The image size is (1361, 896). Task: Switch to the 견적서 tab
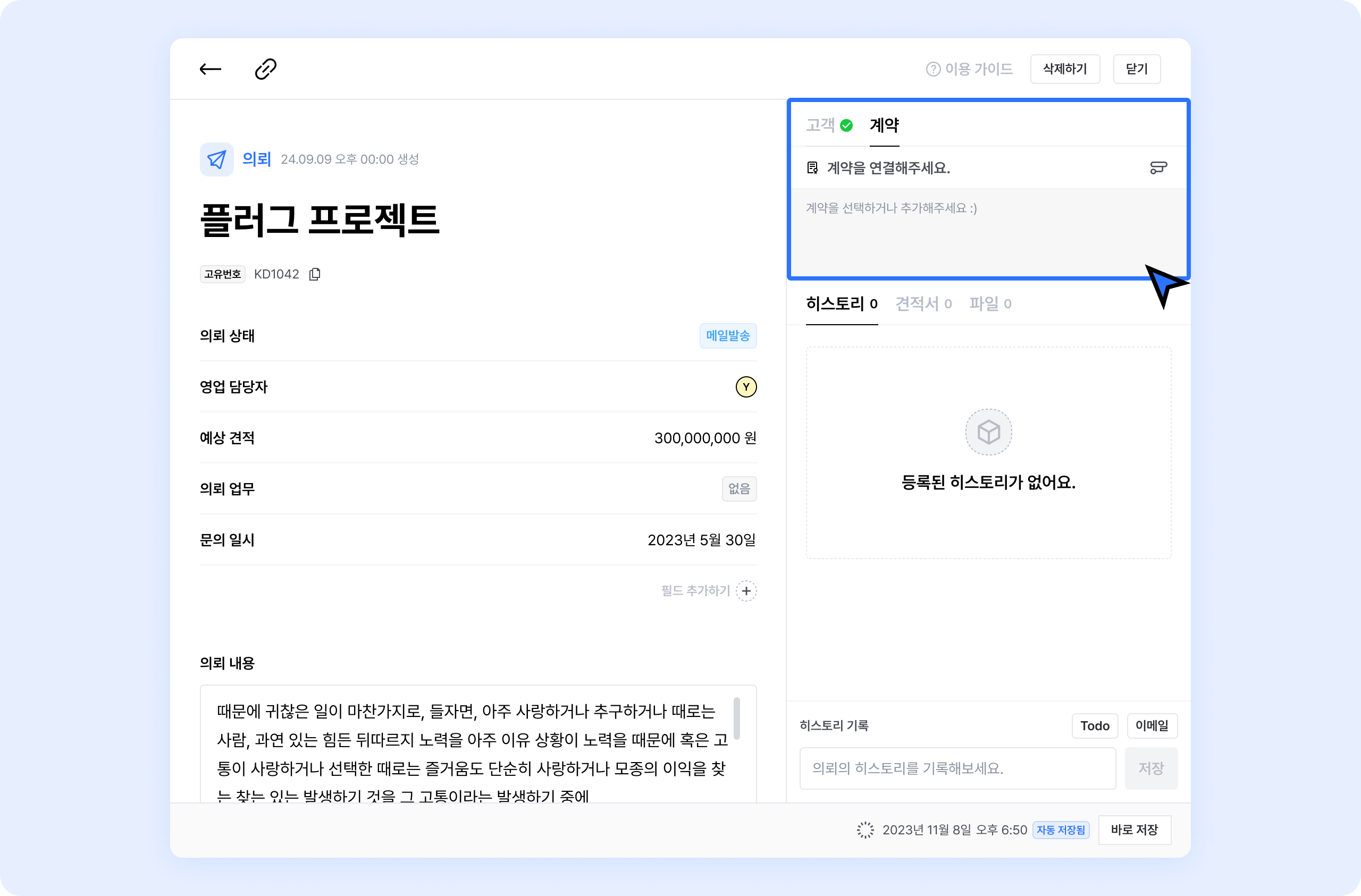coord(922,303)
